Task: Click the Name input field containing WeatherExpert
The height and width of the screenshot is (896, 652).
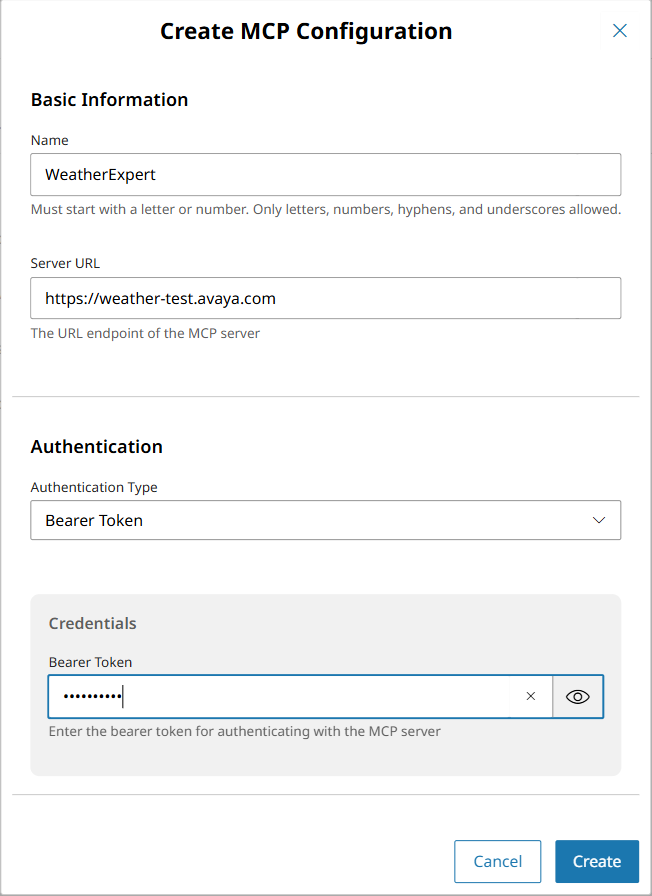Action: coord(326,174)
